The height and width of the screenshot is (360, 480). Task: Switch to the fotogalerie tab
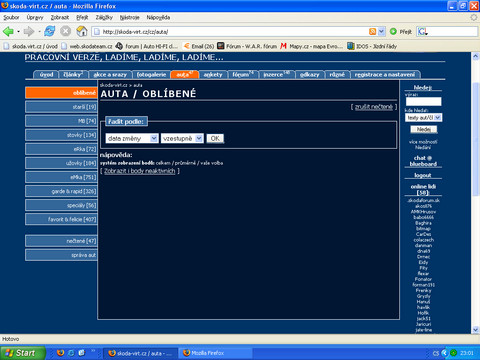pyautogui.click(x=151, y=75)
